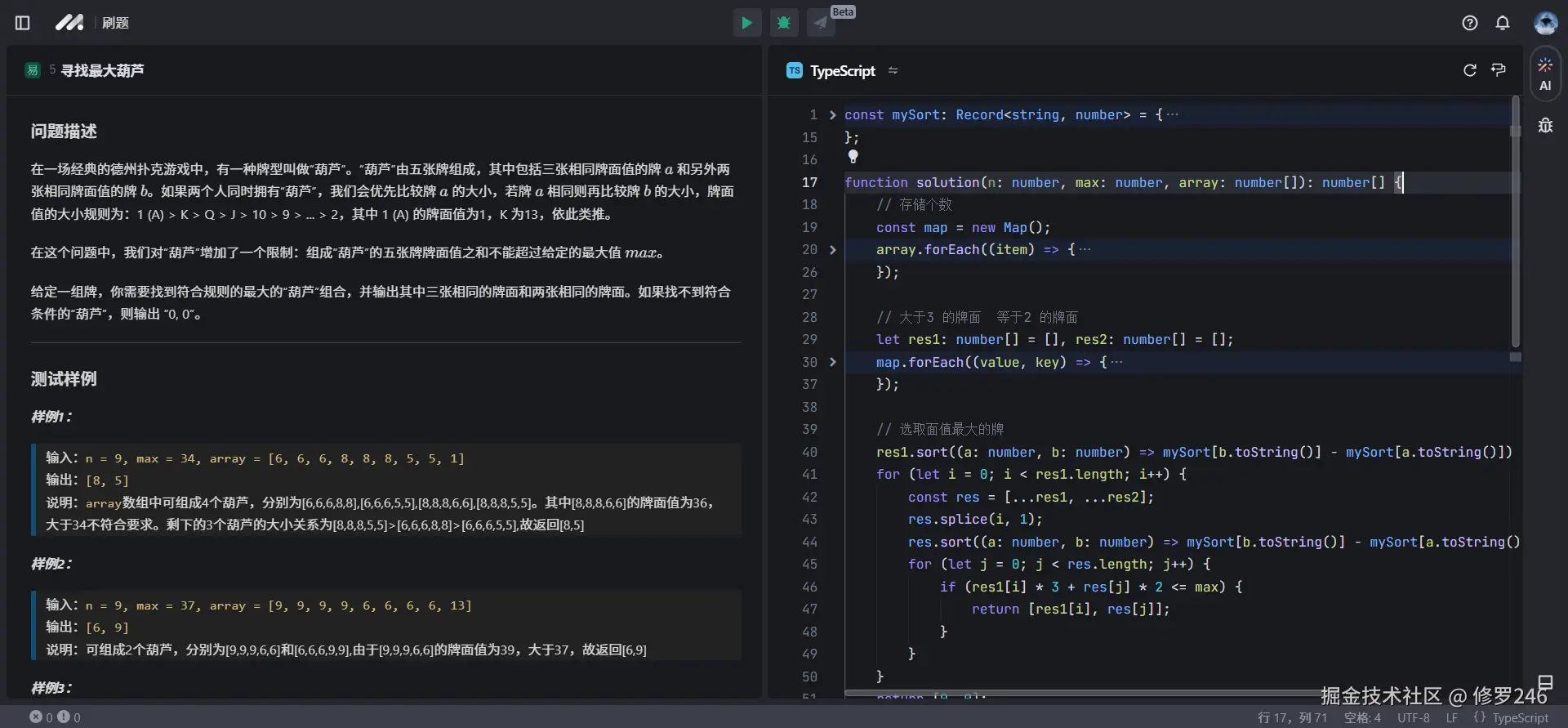
Task: Click the UTF-8 encoding status item
Action: pyautogui.click(x=1413, y=717)
